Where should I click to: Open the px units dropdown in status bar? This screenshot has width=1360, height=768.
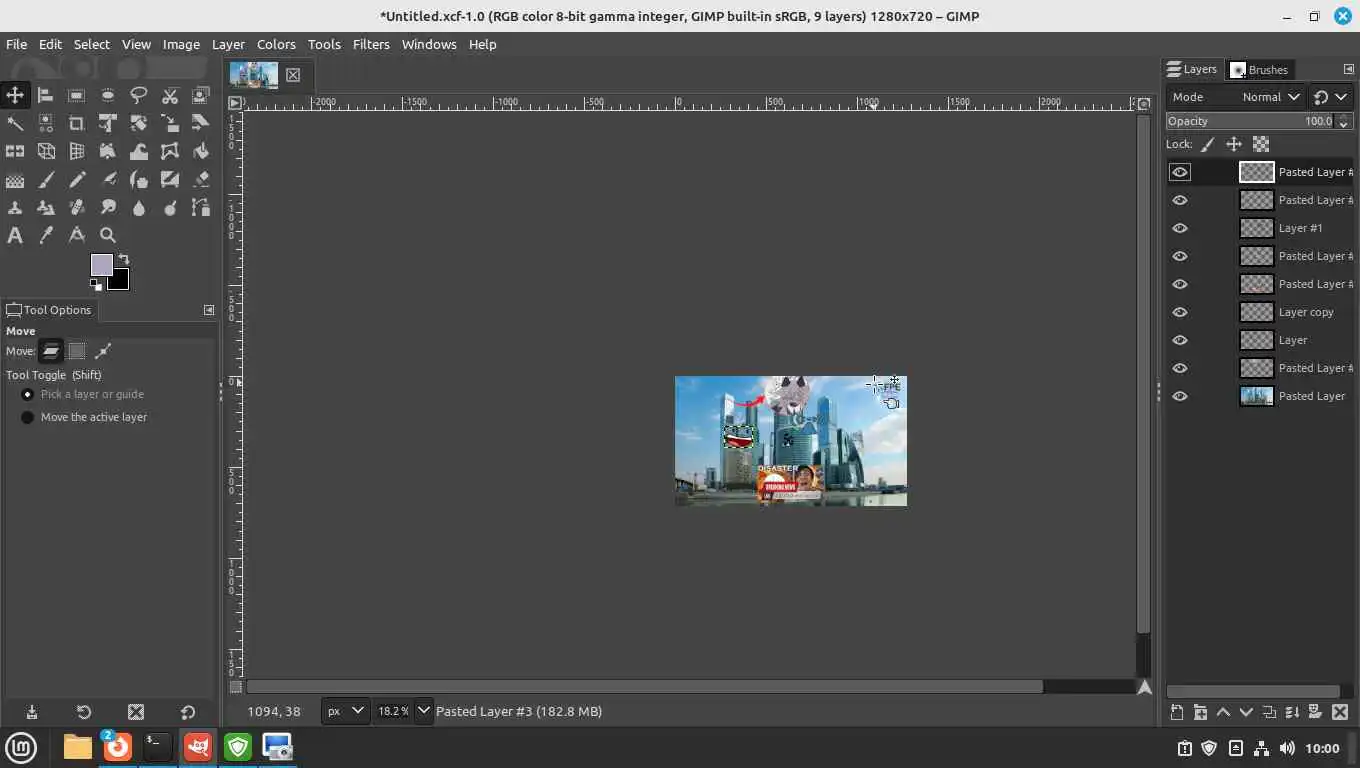(345, 711)
